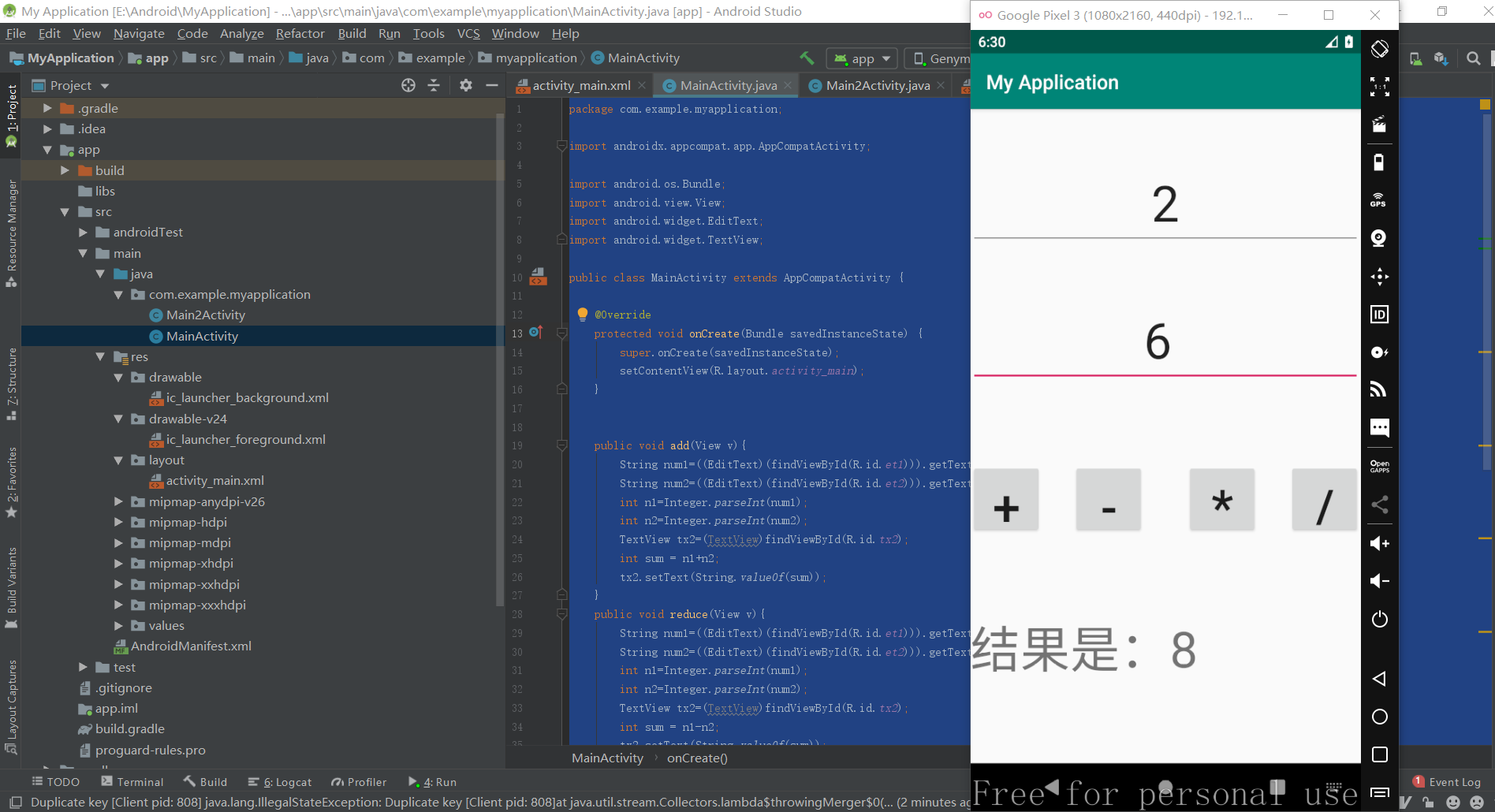Click the intention lightbulb near @Override
The height and width of the screenshot is (812, 1495).
click(x=583, y=315)
